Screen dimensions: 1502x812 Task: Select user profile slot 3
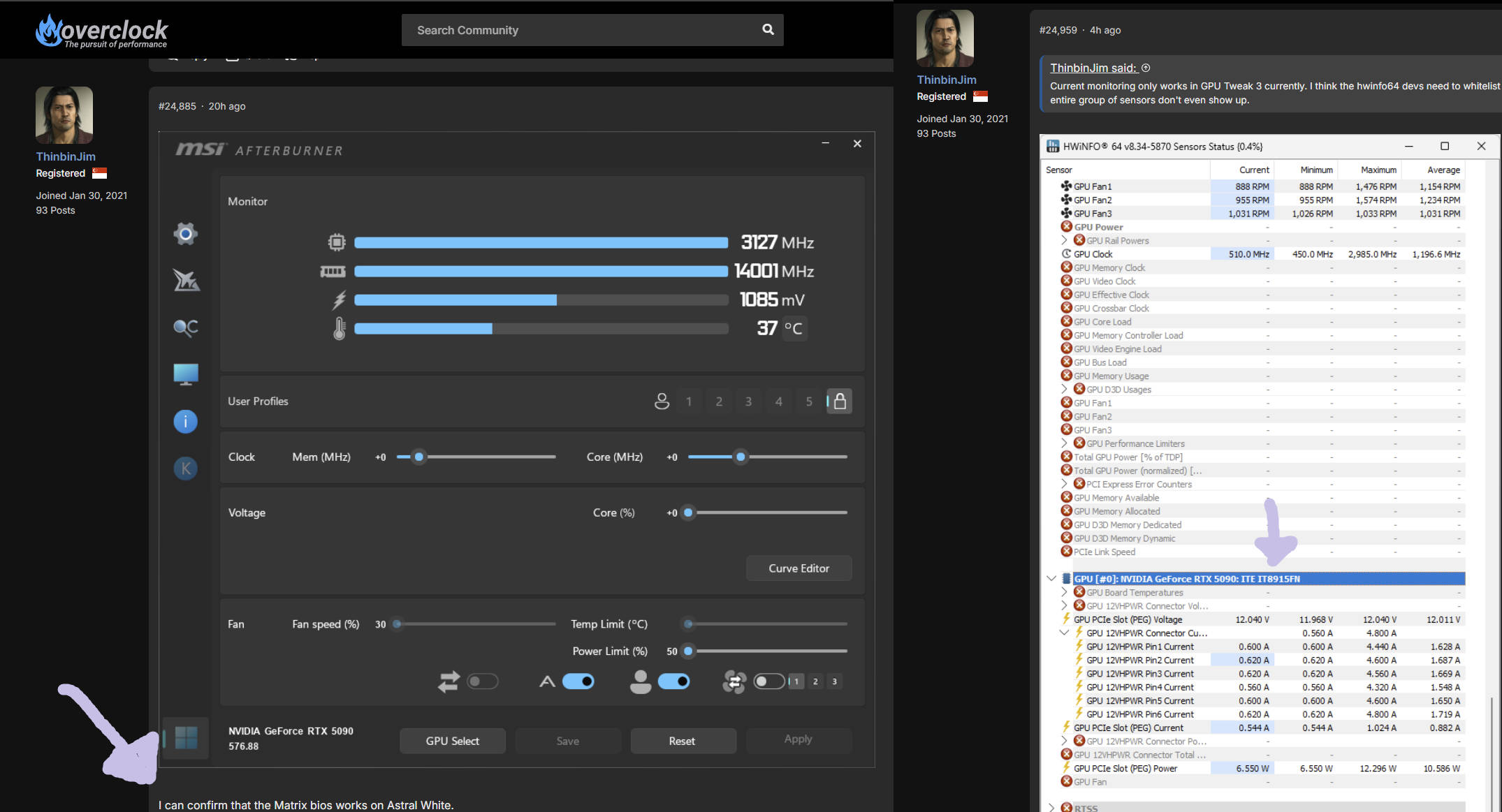tap(748, 401)
